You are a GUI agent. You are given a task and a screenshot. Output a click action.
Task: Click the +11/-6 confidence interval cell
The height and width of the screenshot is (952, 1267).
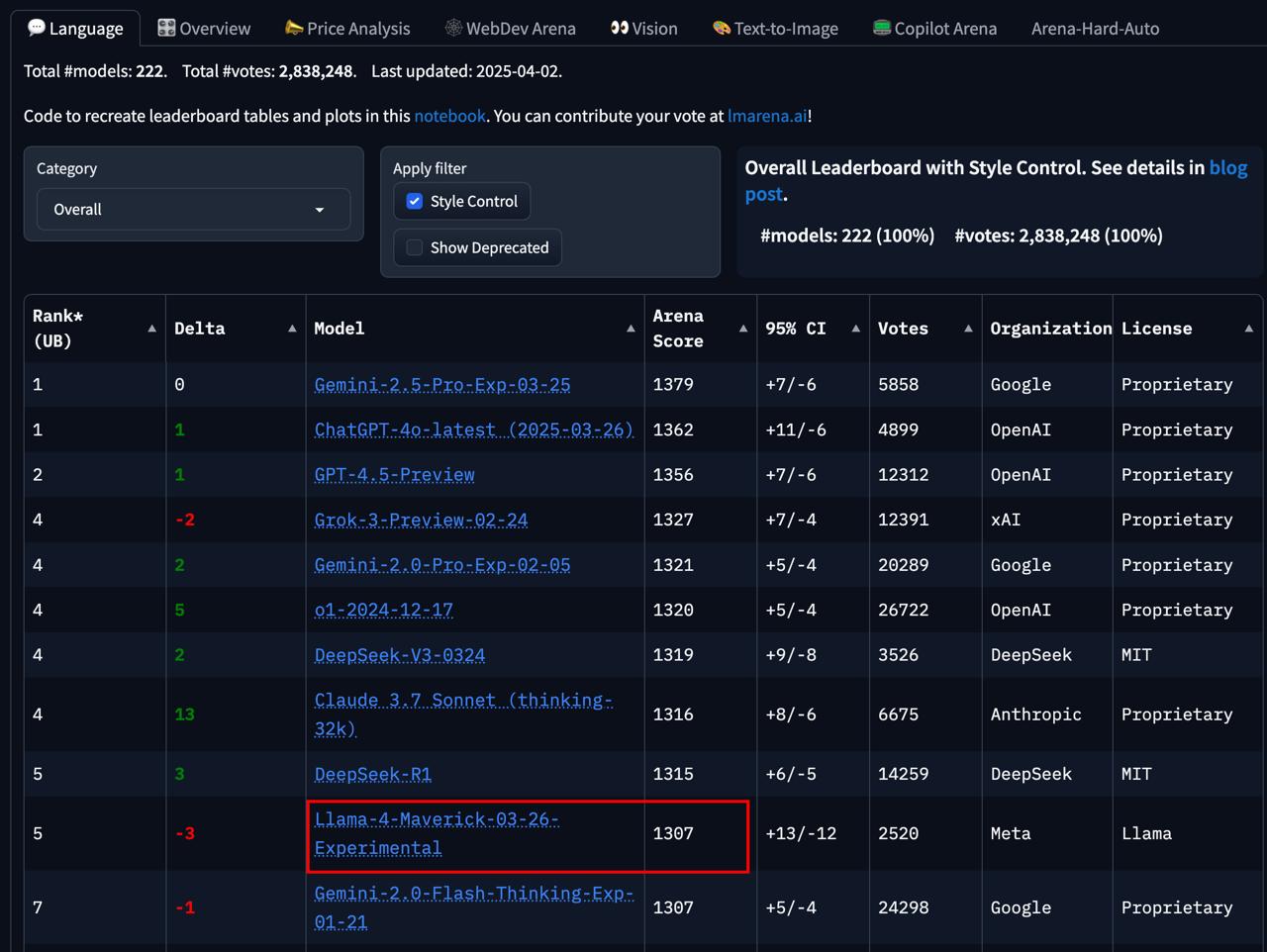coord(814,429)
